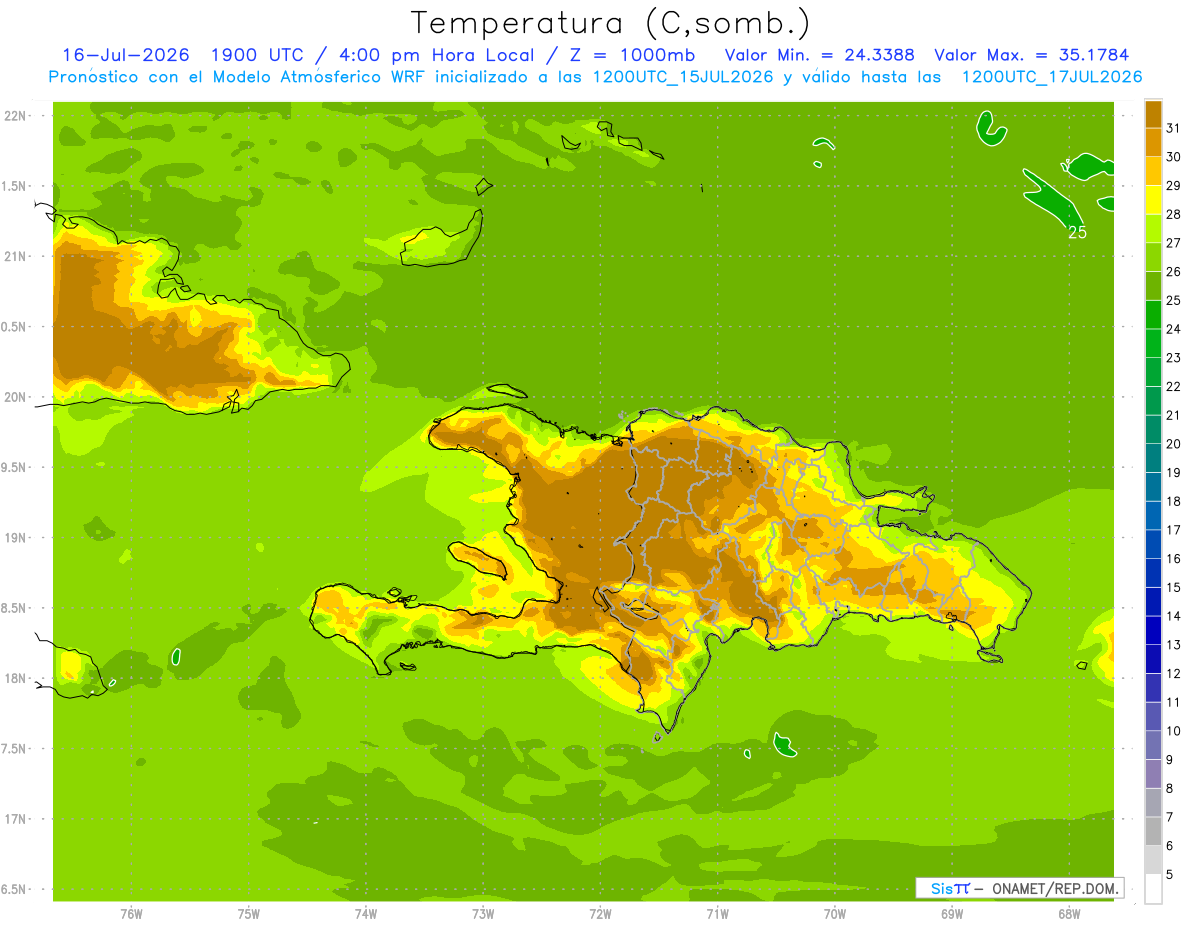Select the valid-until time '1200UTC_17JUL2026'
The height and width of the screenshot is (927, 1200).
(1052, 77)
